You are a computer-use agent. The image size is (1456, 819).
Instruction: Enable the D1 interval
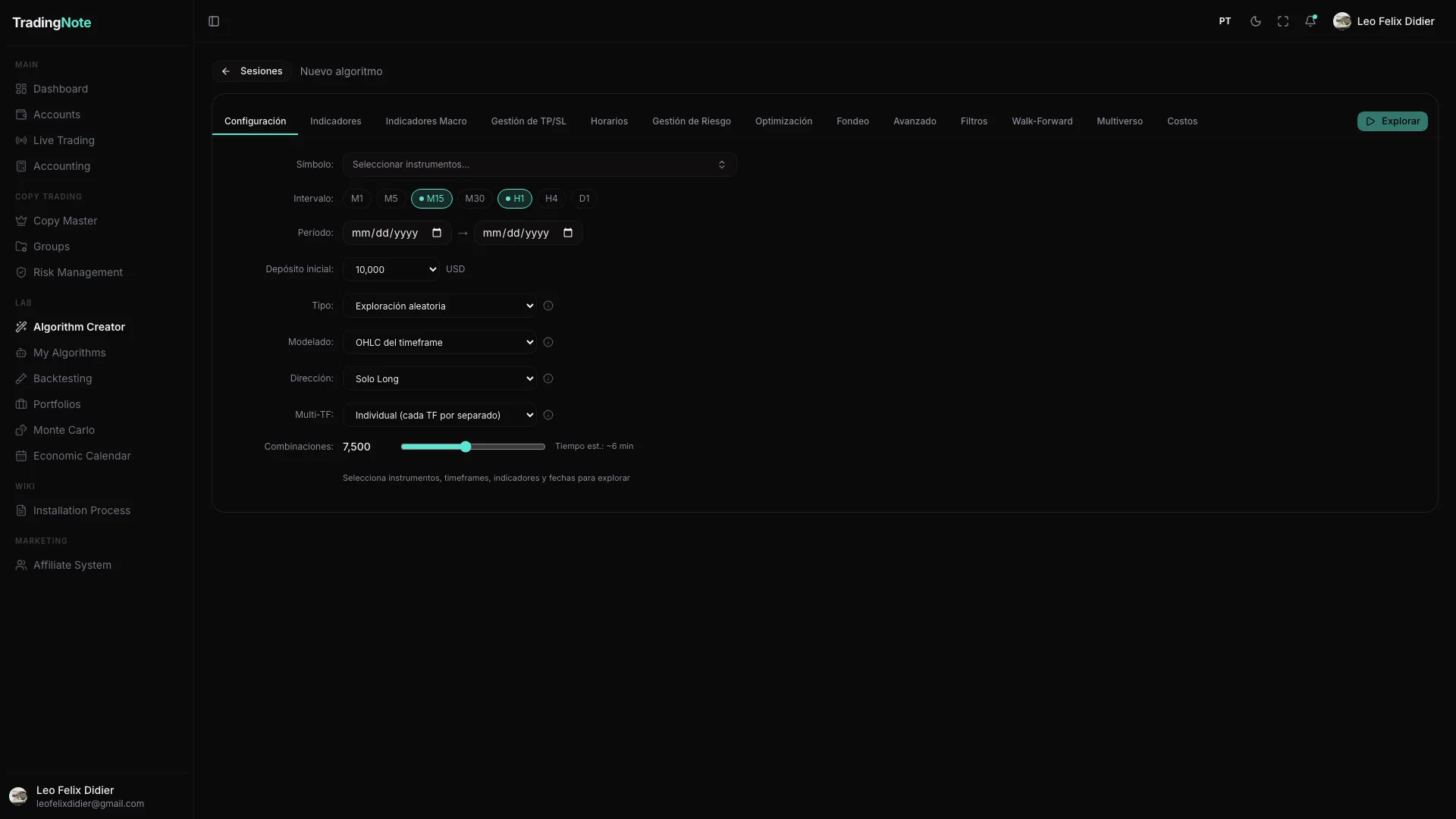pyautogui.click(x=584, y=199)
